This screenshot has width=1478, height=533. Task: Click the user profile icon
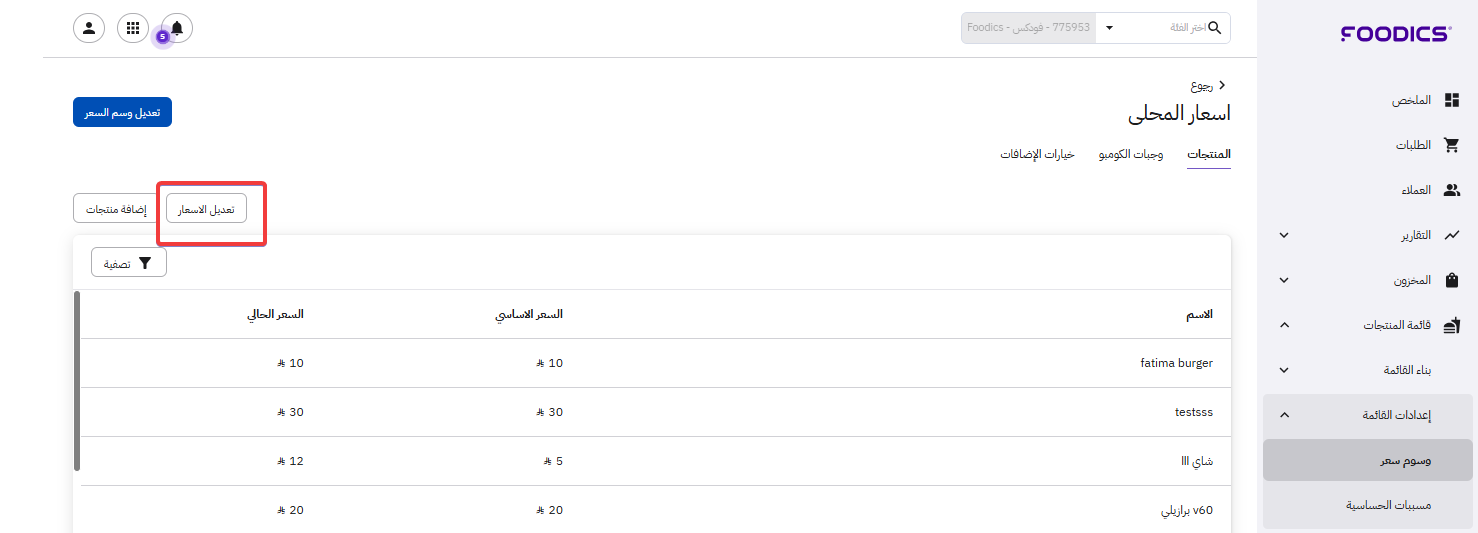89,28
